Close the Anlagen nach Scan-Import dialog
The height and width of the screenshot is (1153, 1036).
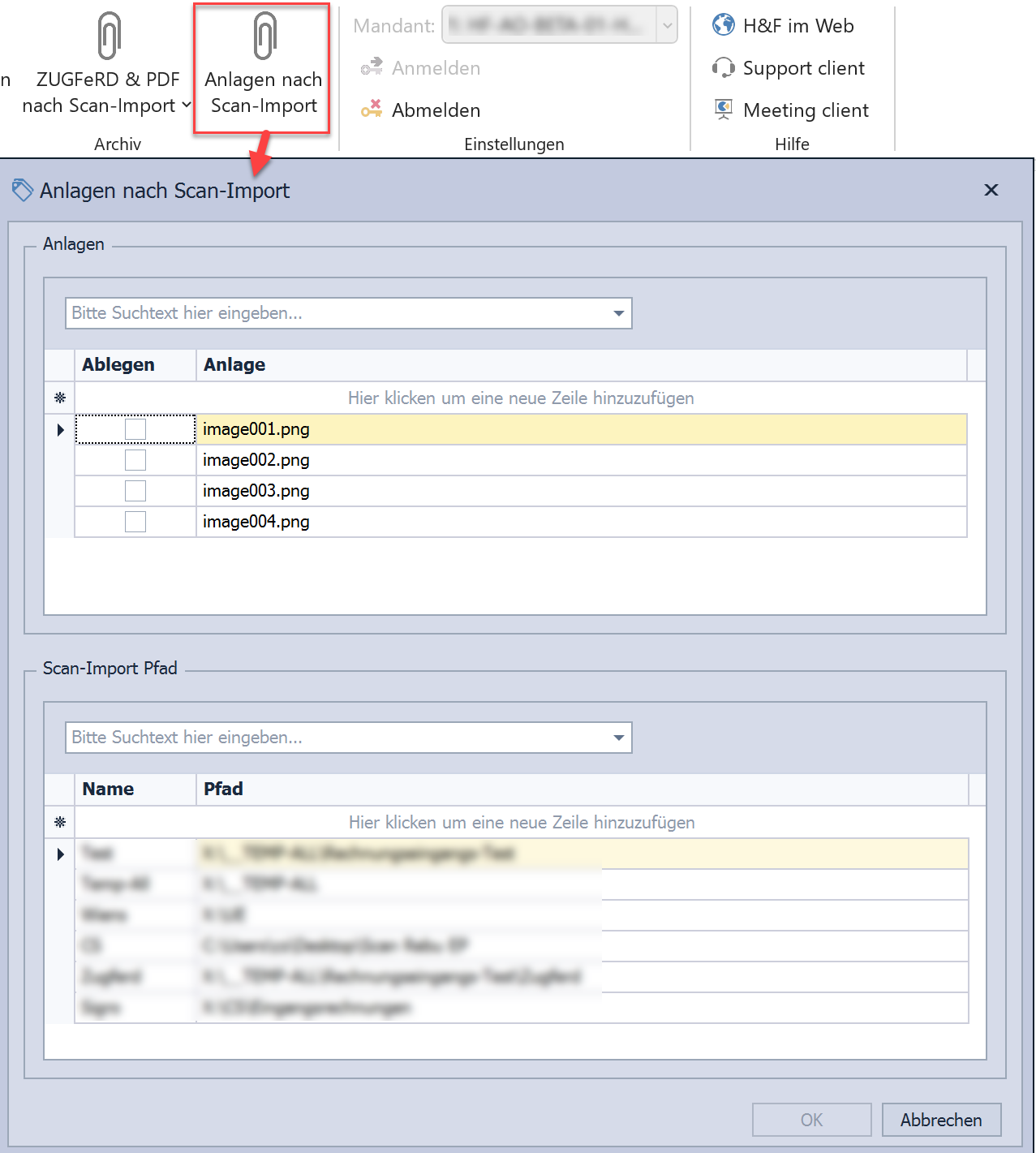[x=991, y=190]
